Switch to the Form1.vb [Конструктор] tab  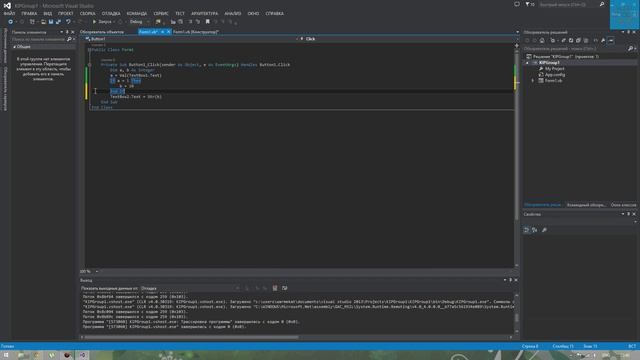click(x=196, y=32)
